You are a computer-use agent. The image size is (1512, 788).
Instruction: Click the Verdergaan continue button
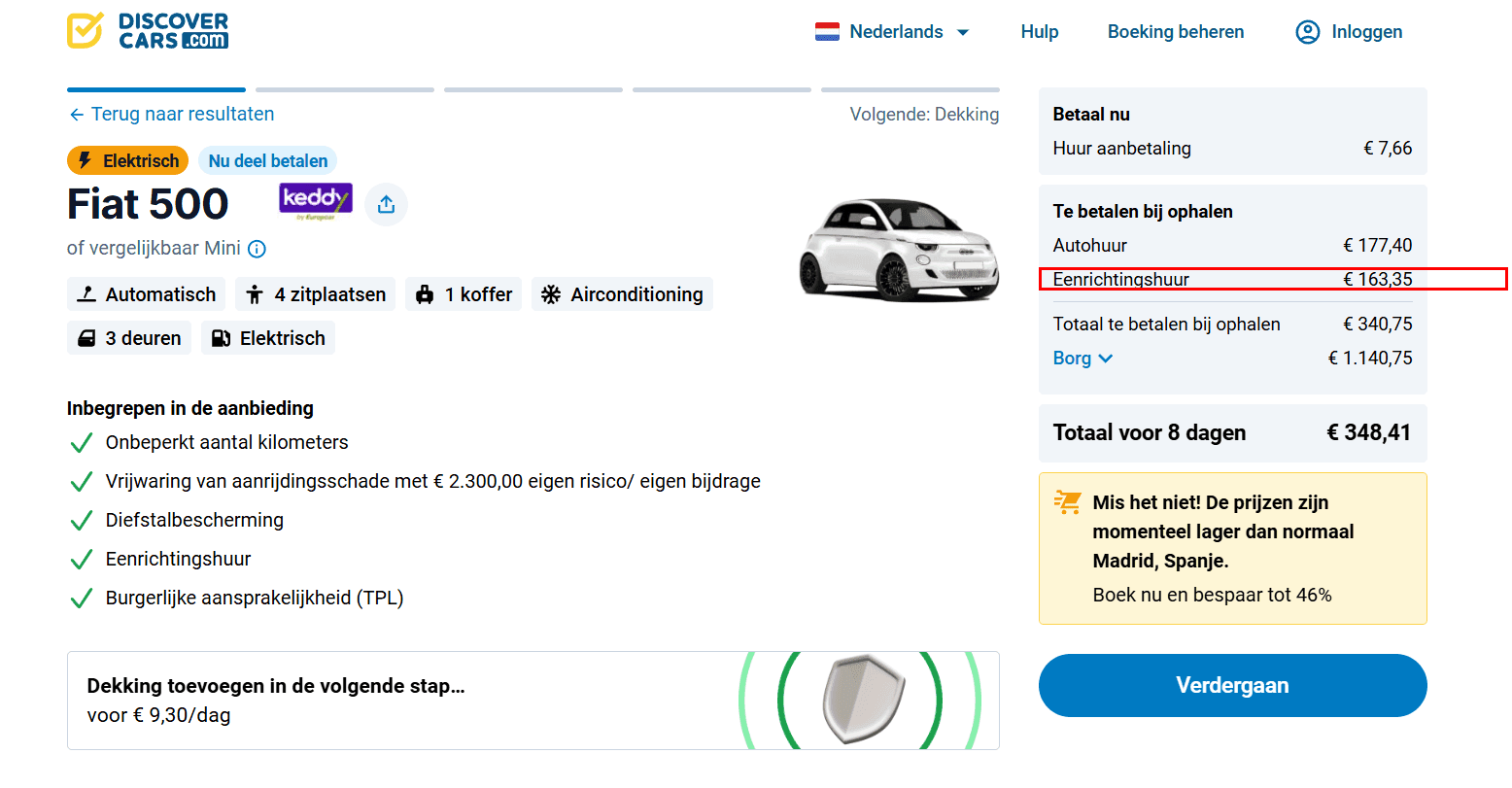(1232, 685)
